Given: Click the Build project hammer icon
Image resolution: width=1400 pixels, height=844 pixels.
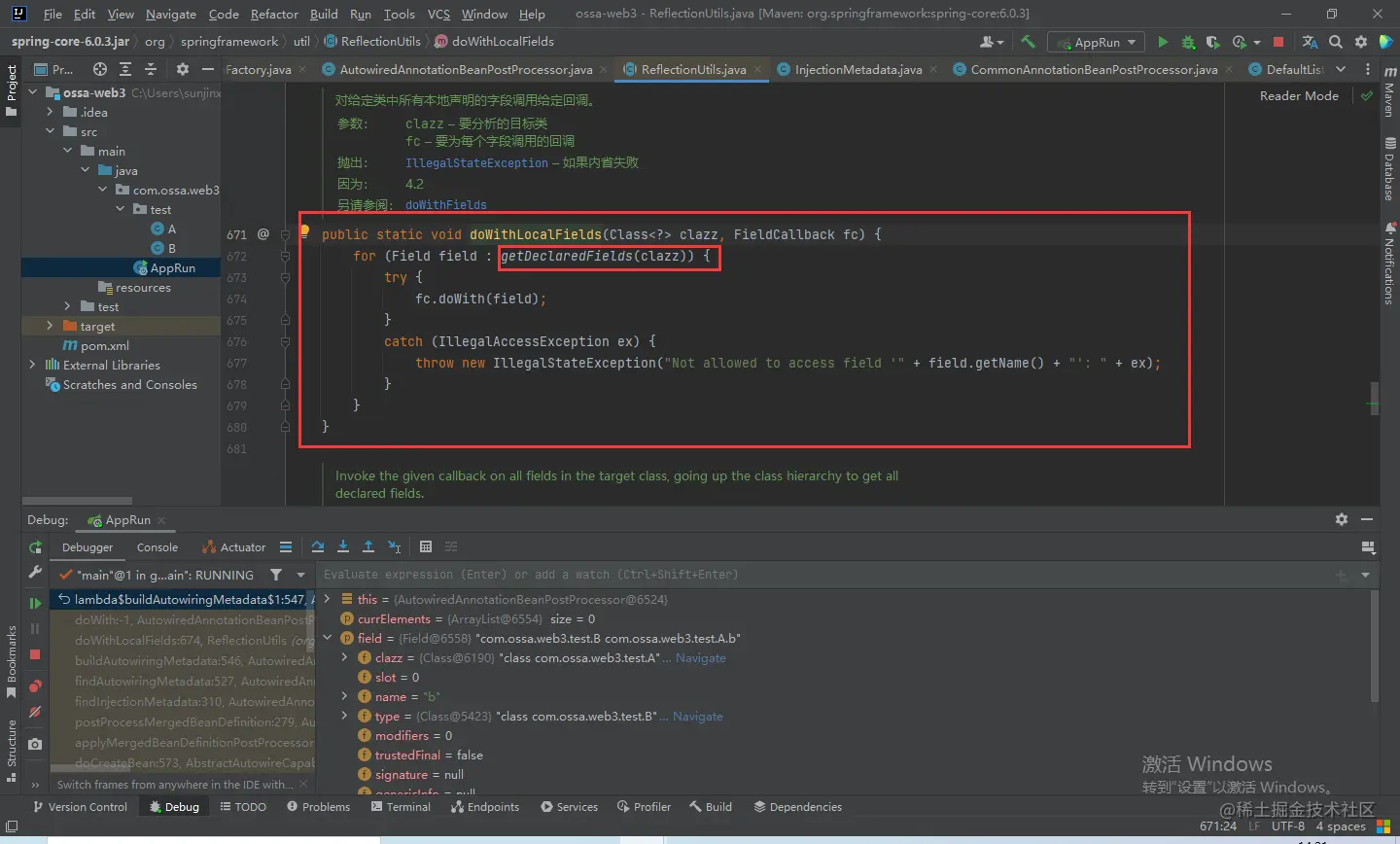Looking at the screenshot, I should click(x=1028, y=42).
